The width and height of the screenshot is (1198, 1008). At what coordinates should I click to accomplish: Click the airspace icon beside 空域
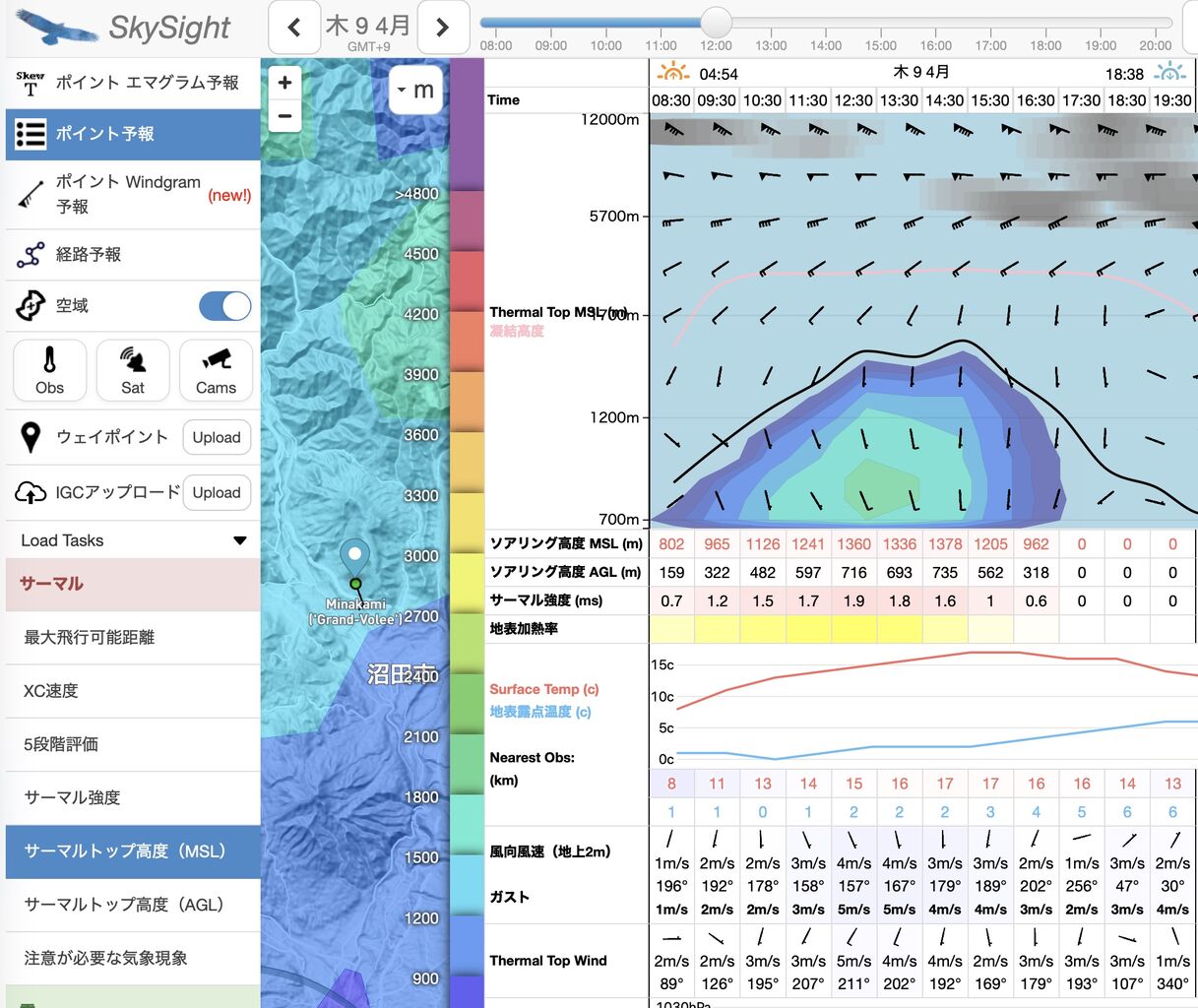tap(31, 306)
